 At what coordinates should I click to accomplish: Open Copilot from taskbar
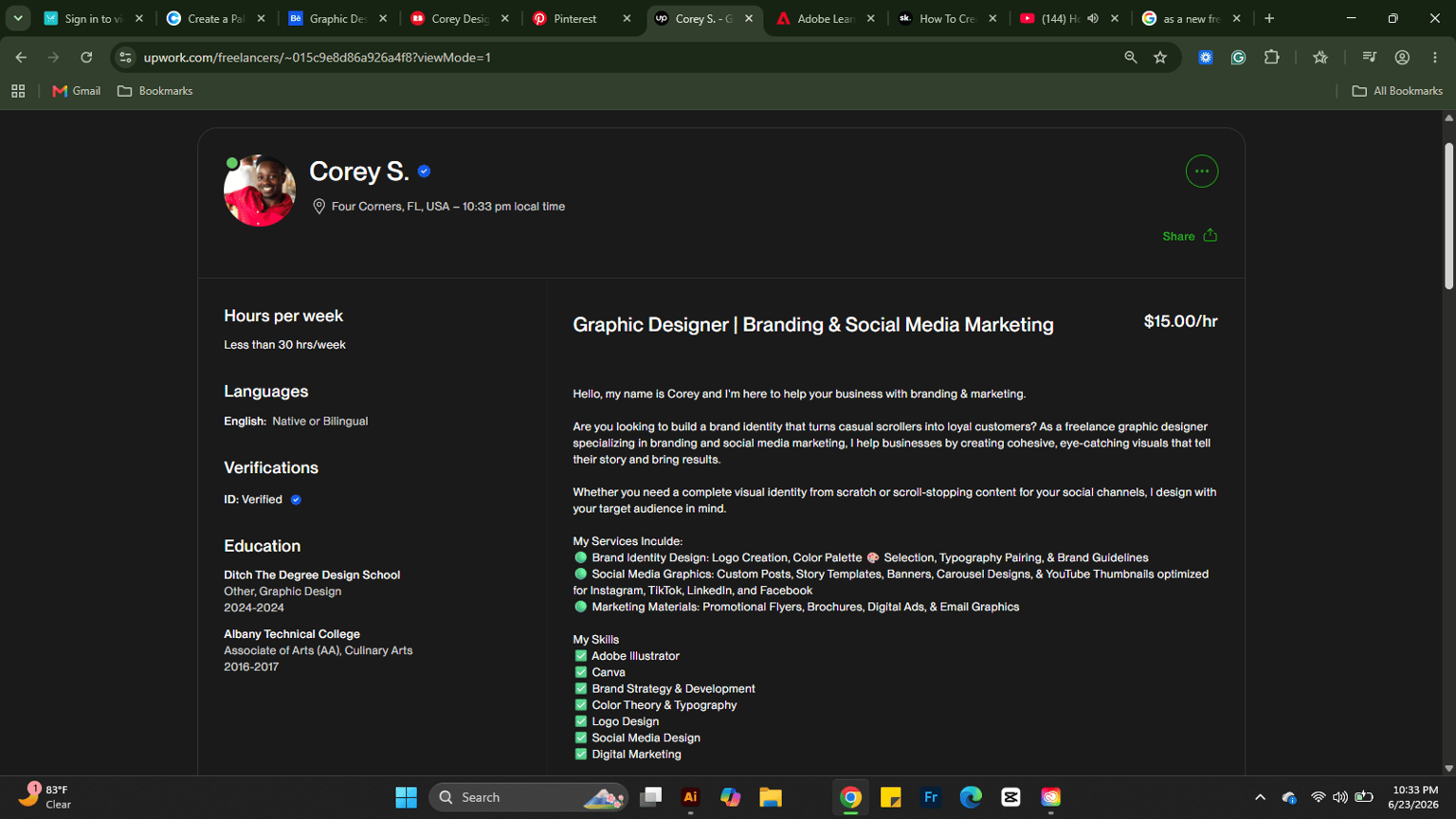point(730,797)
